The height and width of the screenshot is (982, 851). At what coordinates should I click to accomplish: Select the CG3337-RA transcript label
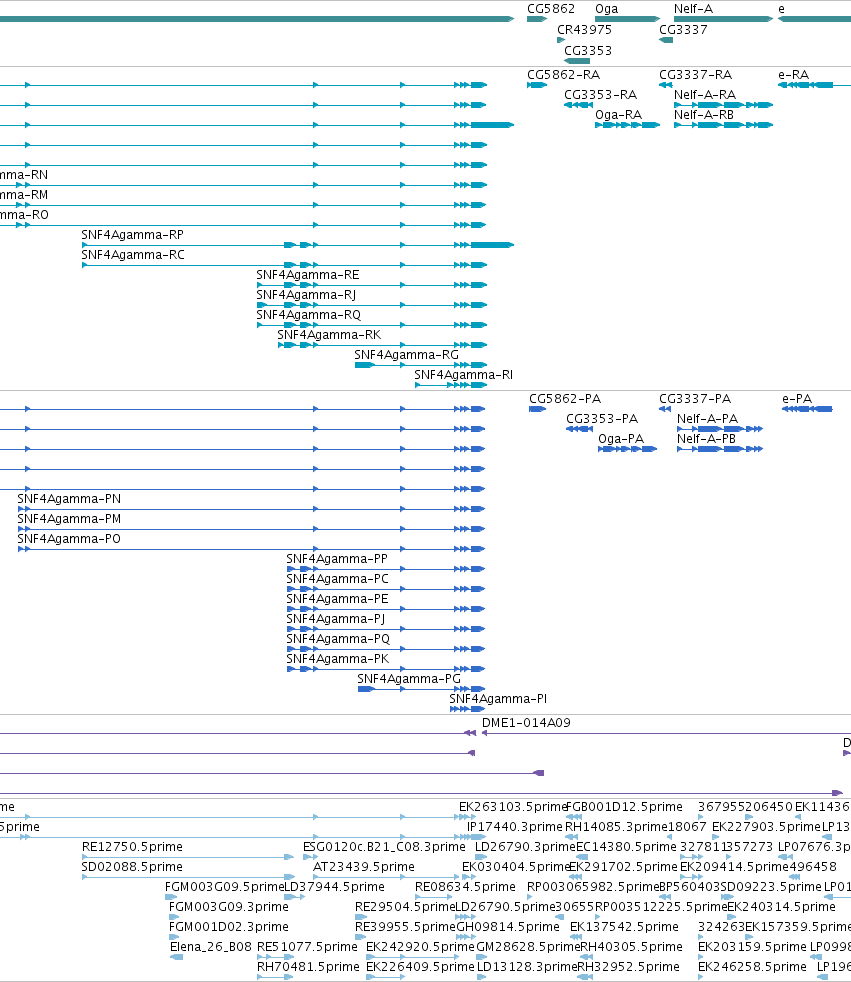pos(695,75)
